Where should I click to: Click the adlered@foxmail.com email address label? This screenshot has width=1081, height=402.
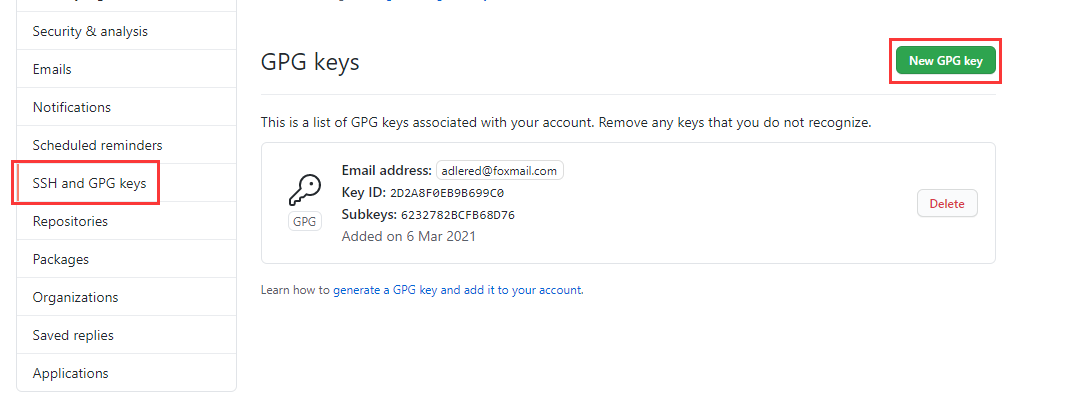pos(500,171)
